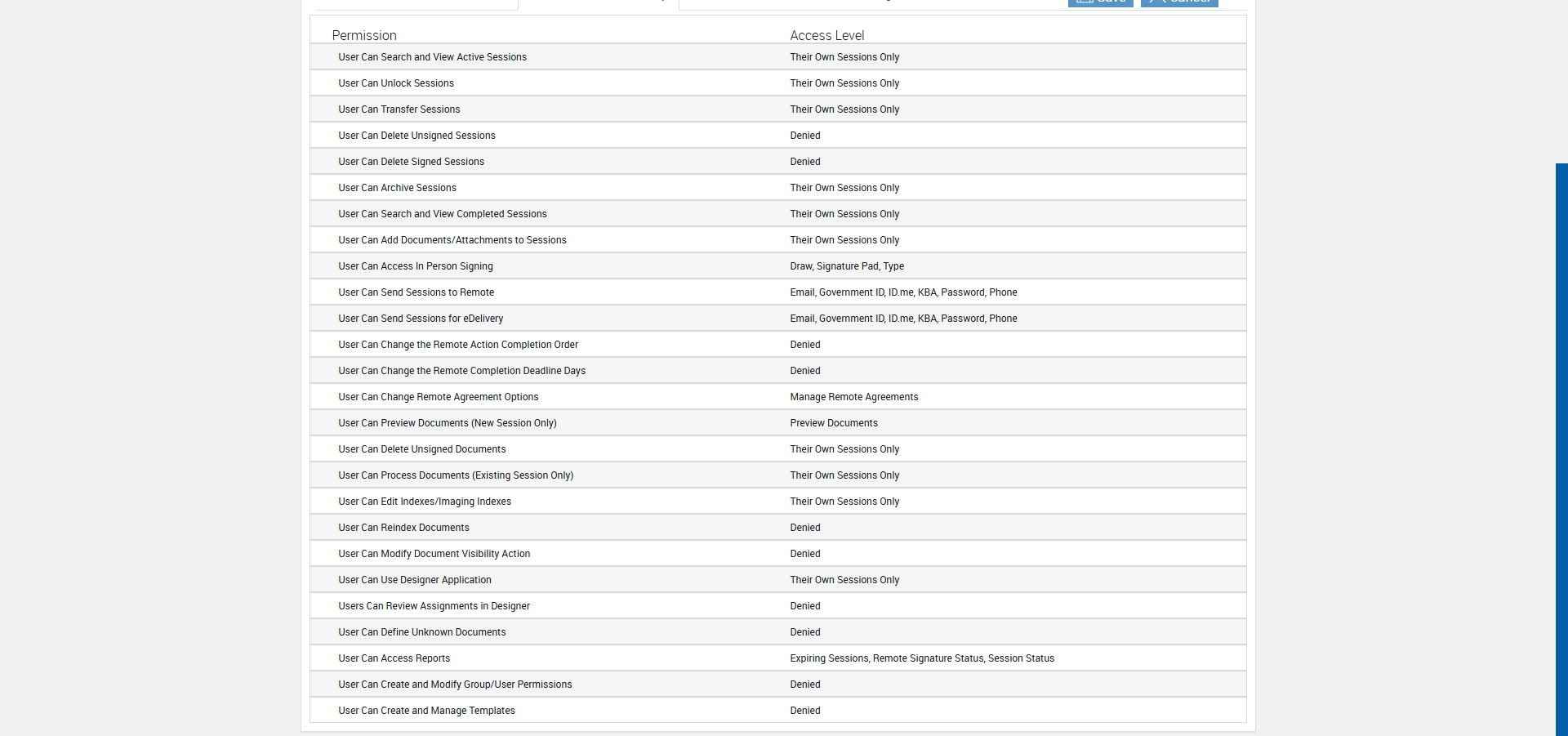Select access level value for Send Sessions to Remote
The image size is (1568, 736).
pos(903,292)
